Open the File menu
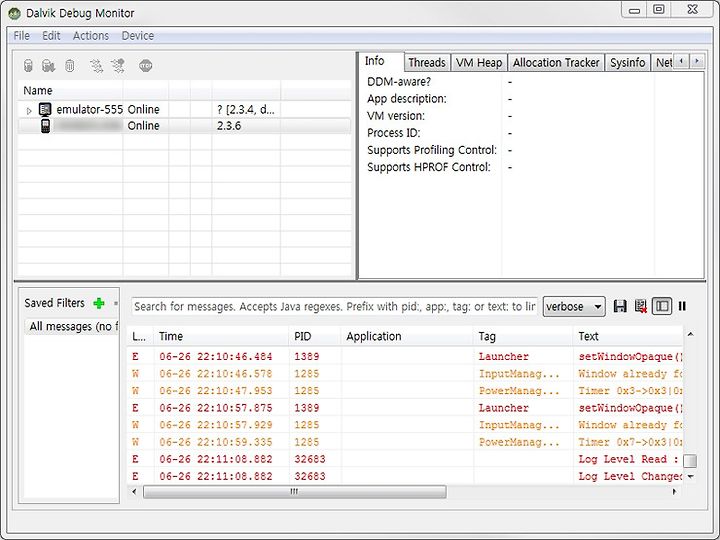 (x=22, y=36)
